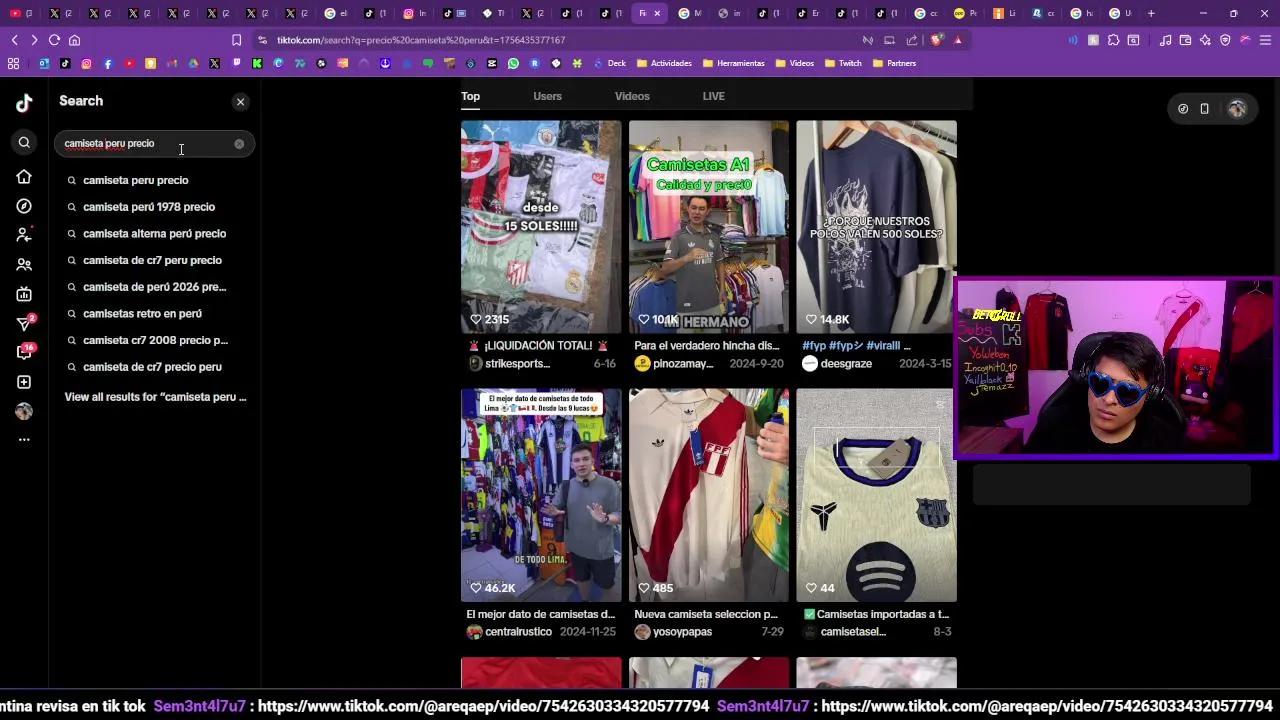Open the browser hamburger main menu
Image resolution: width=1280 pixels, height=720 pixels.
point(1265,40)
